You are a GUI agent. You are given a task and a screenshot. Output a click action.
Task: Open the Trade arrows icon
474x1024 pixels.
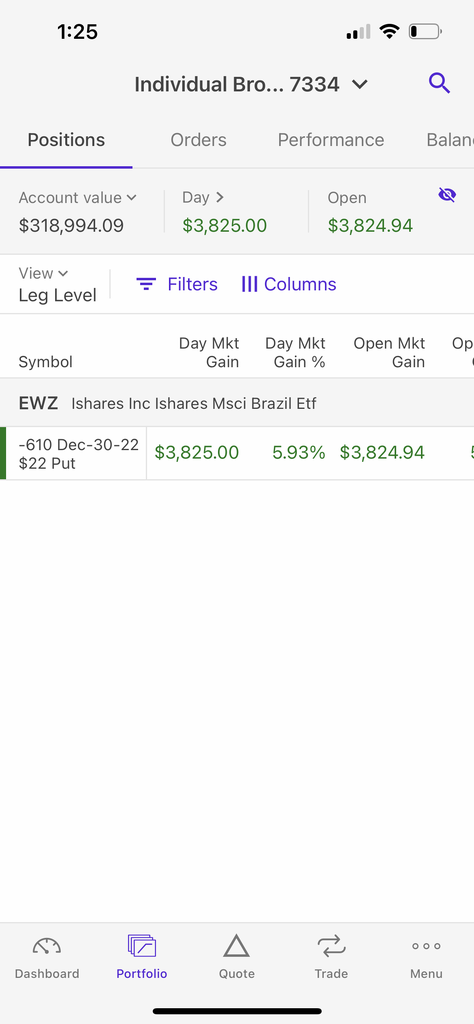331,946
